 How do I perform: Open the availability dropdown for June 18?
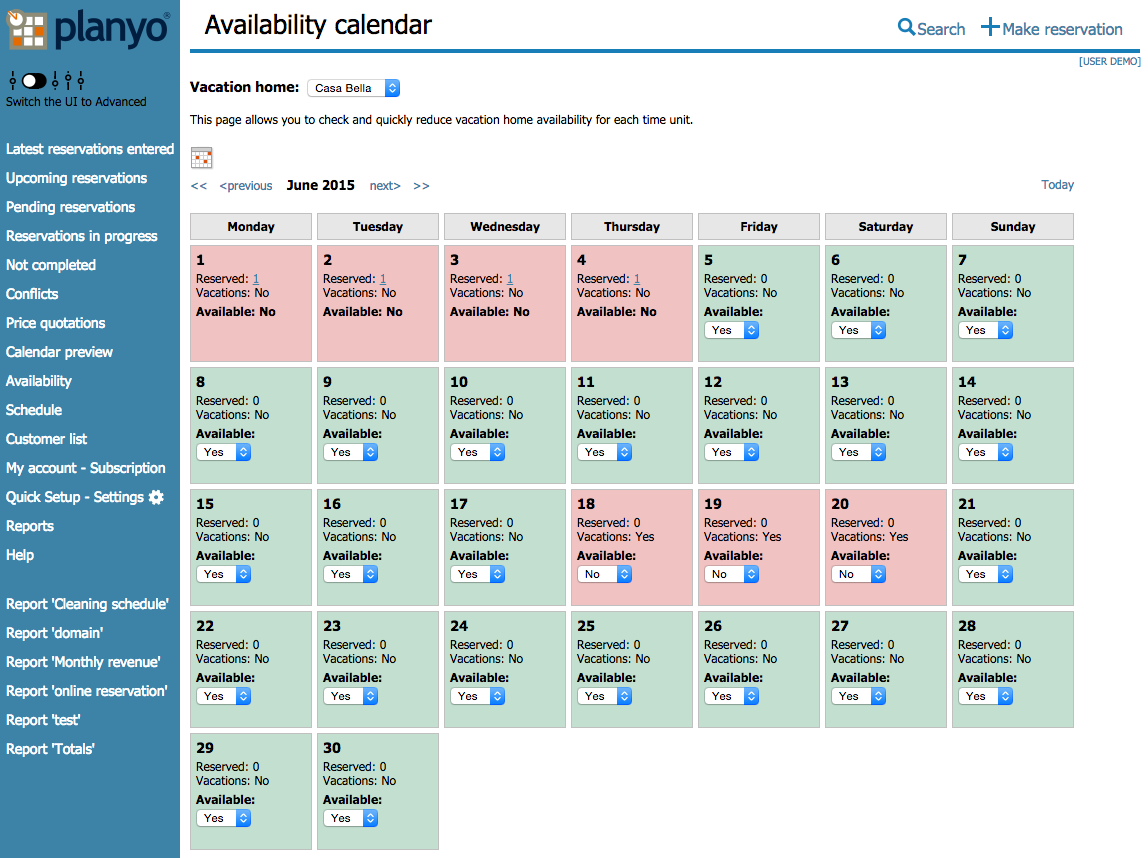click(605, 575)
